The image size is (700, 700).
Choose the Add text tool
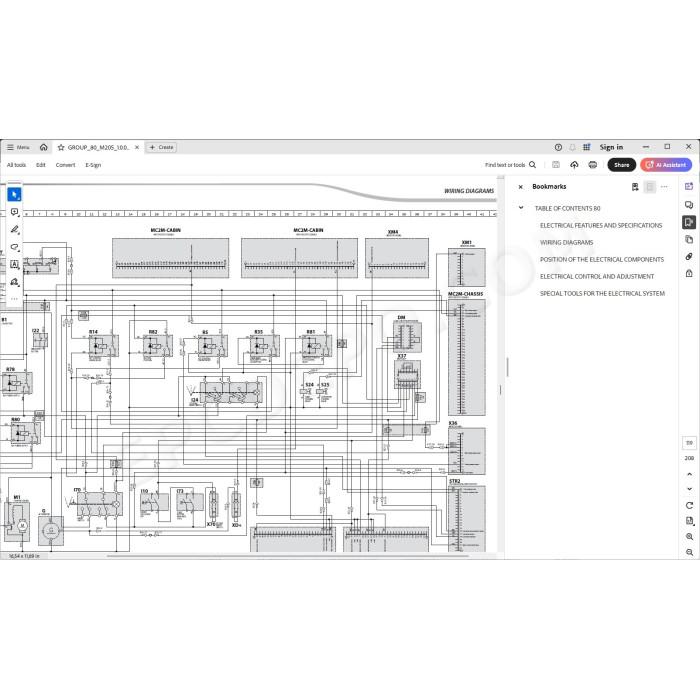[14, 264]
